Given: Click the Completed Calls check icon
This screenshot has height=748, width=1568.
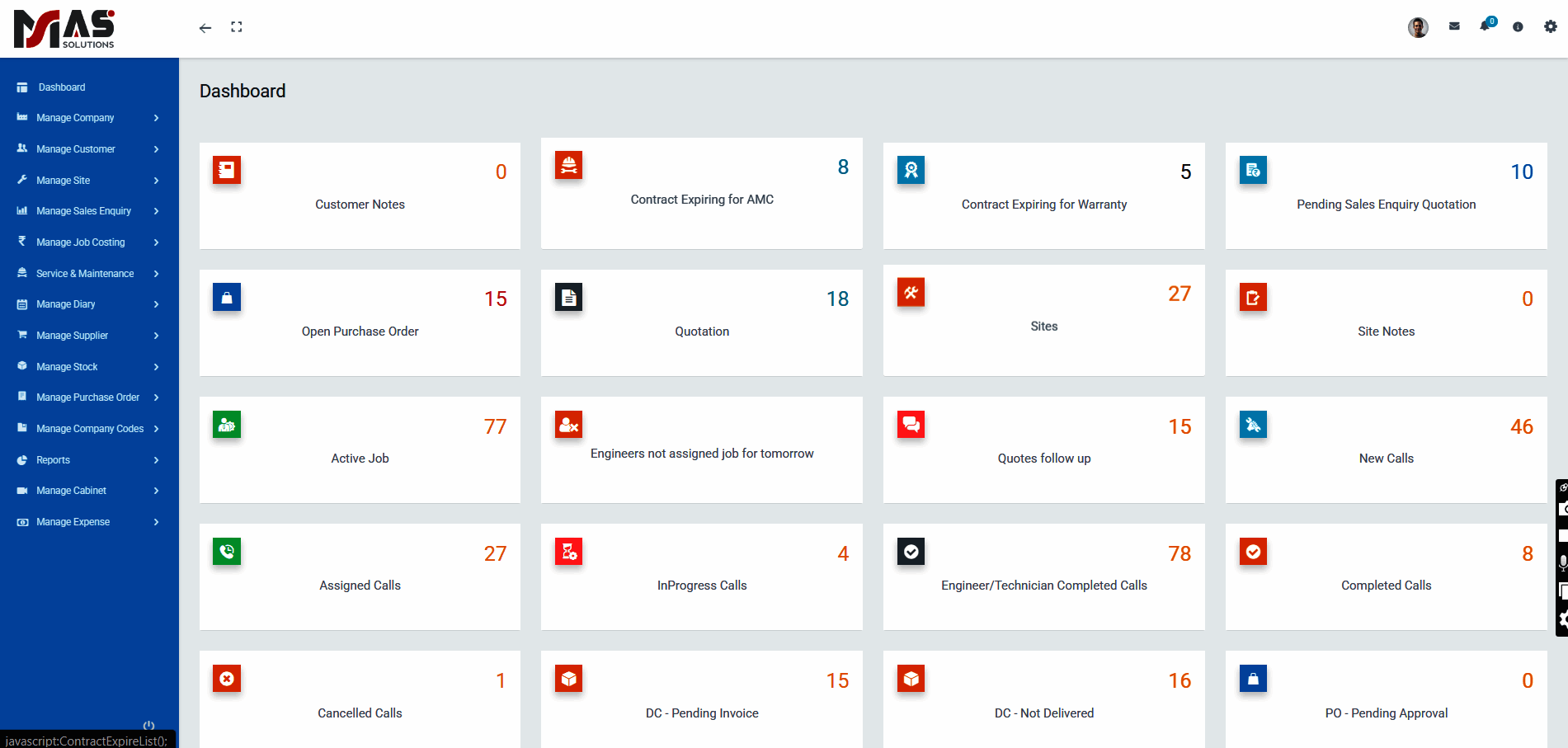Looking at the screenshot, I should (x=1254, y=553).
